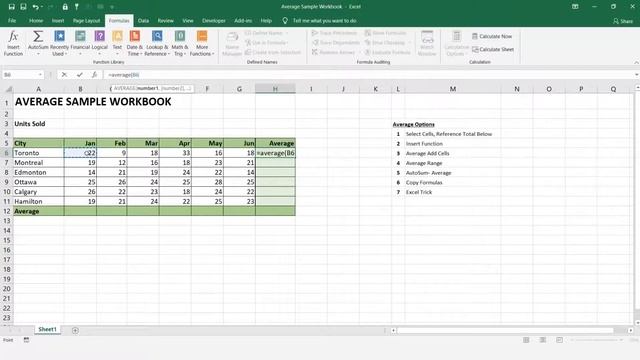Click Calculate Now
The image size is (640, 360).
pyautogui.click(x=492, y=36)
